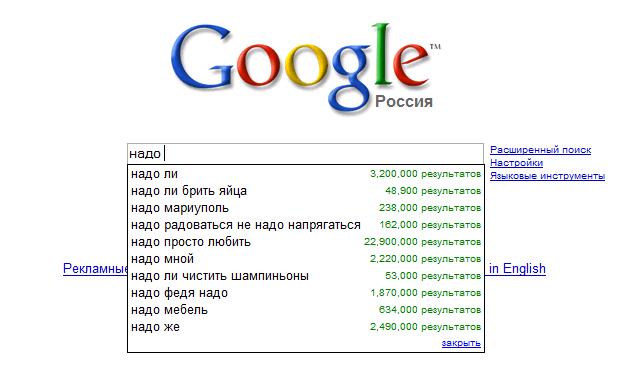
Task: Open the "Настройки" link
Action: [x=516, y=163]
